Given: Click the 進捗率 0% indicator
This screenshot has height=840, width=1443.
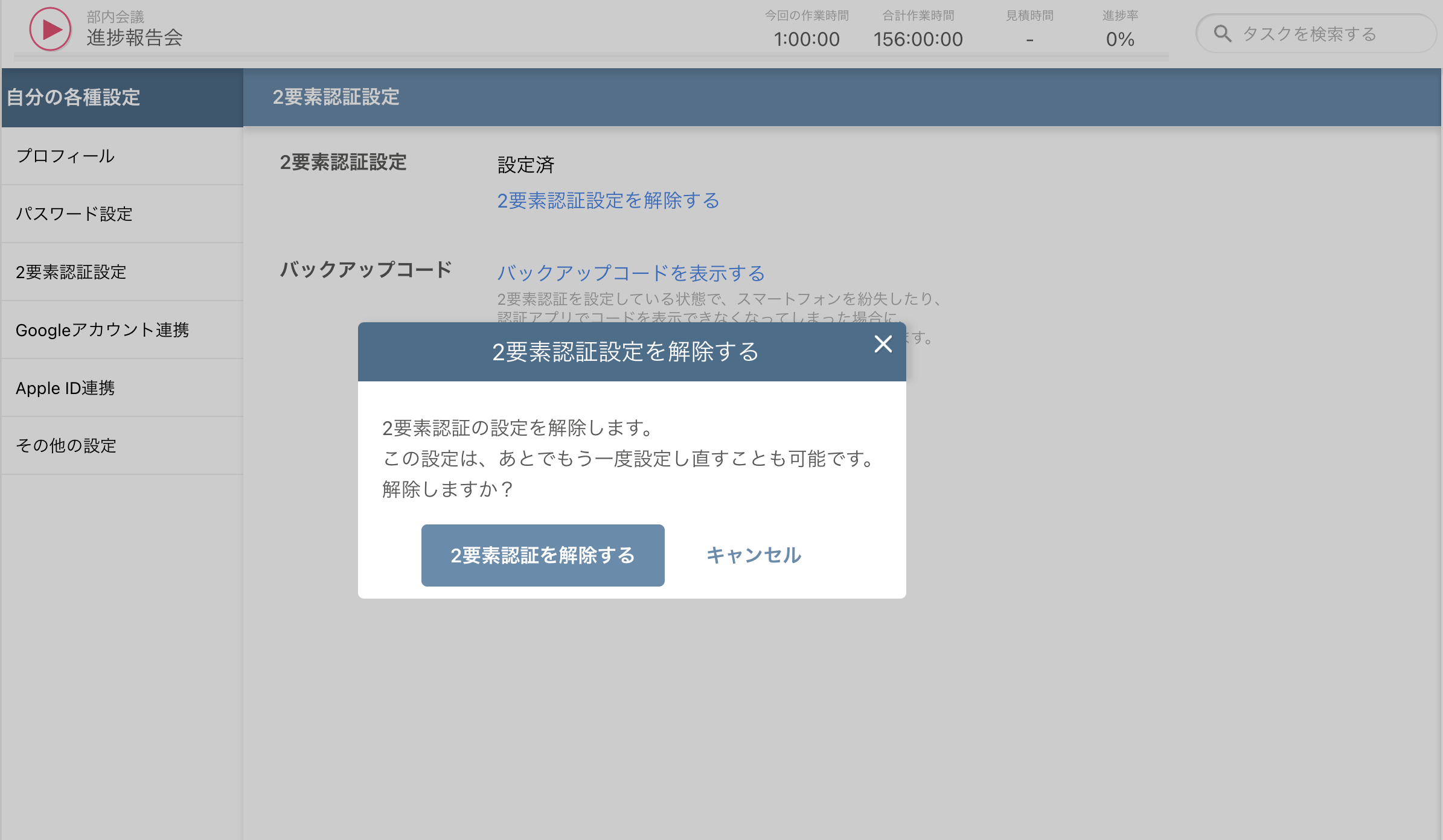Looking at the screenshot, I should click(1120, 39).
